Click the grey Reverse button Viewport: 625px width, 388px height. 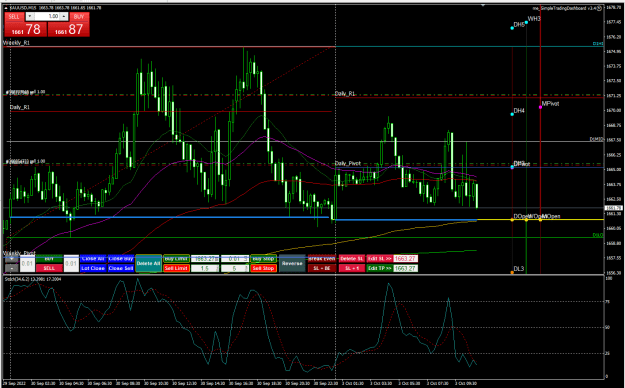(x=292, y=264)
